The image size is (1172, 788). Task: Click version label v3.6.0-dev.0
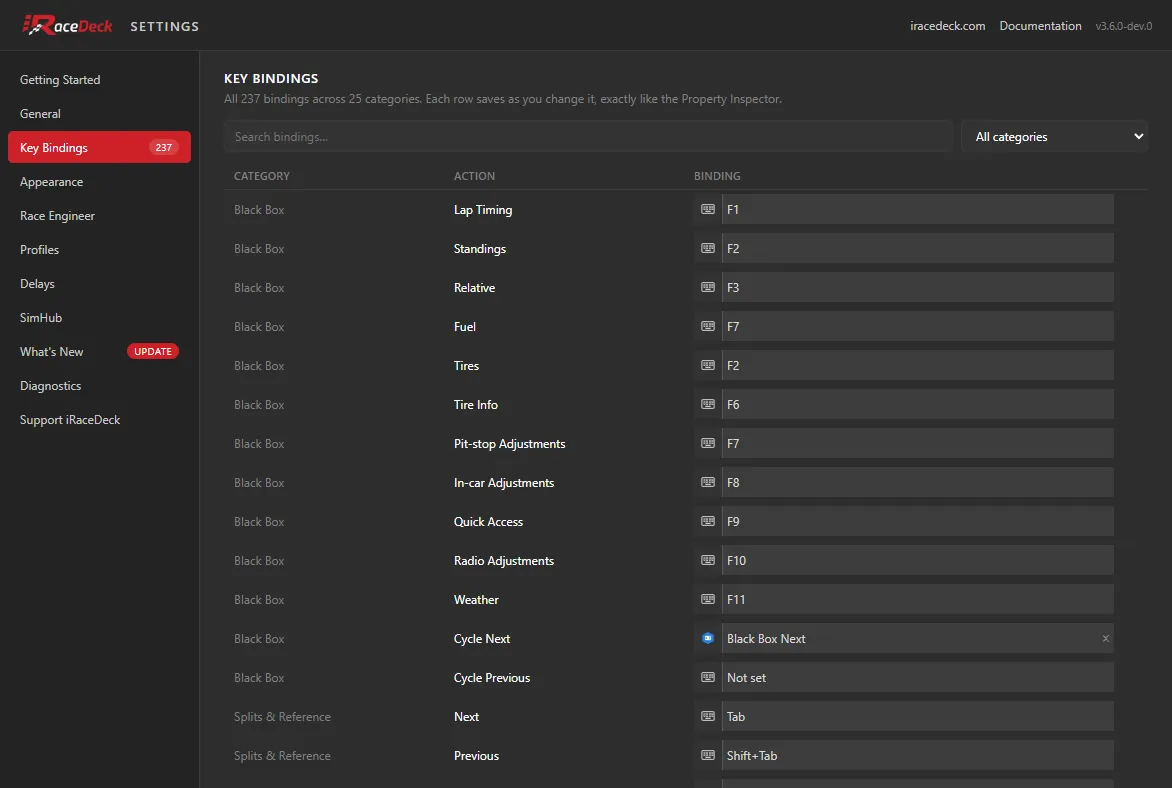tap(1123, 26)
